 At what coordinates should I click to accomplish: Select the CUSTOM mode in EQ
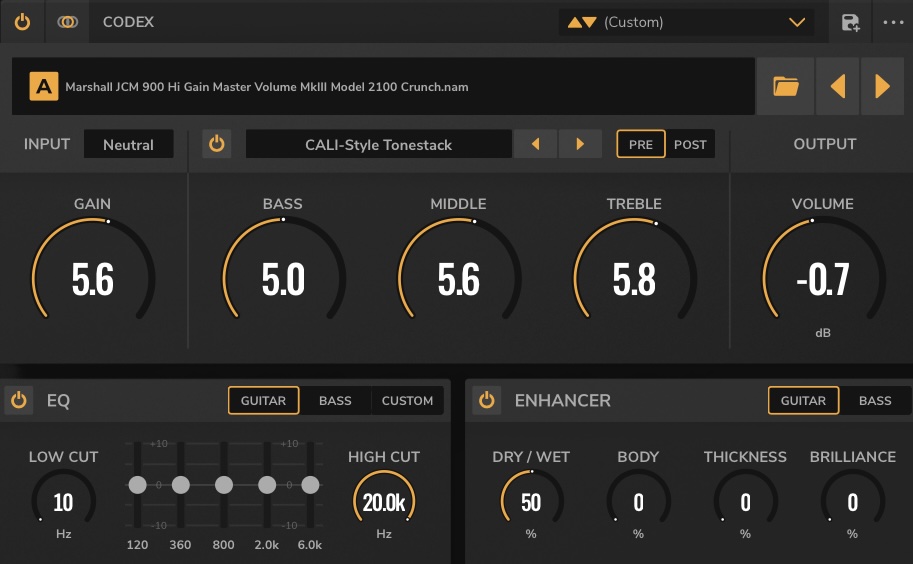click(x=407, y=400)
